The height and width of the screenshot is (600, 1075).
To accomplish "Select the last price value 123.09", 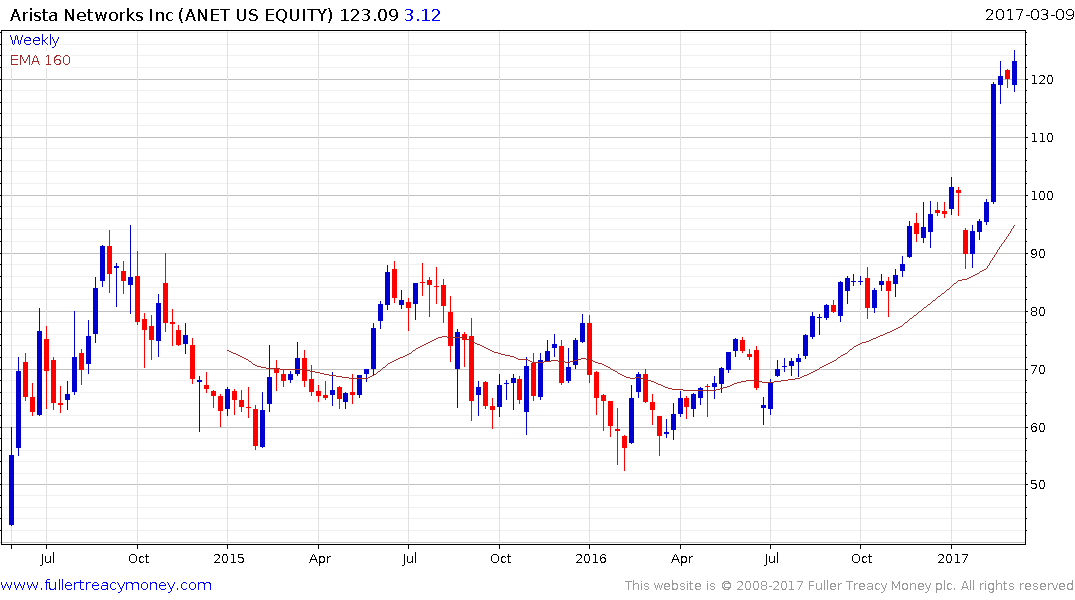I will (x=369, y=14).
